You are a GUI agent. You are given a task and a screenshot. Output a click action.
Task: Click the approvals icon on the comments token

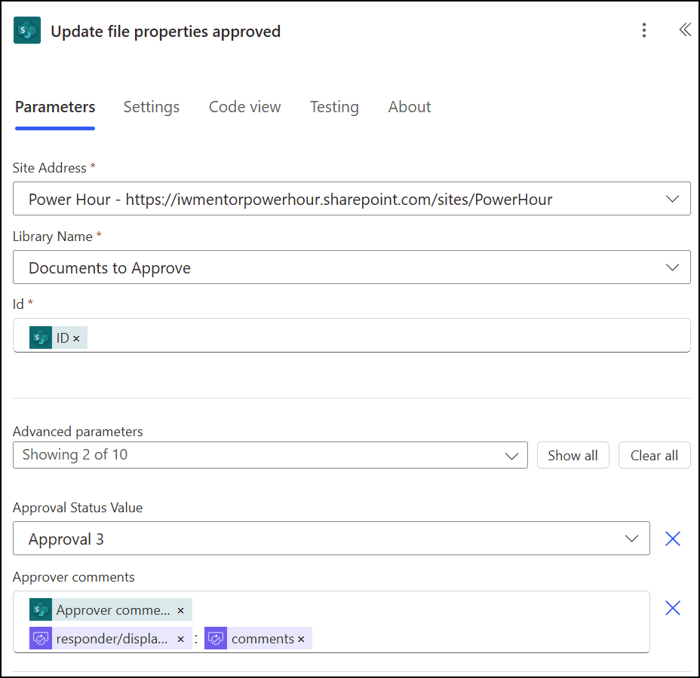tap(216, 639)
